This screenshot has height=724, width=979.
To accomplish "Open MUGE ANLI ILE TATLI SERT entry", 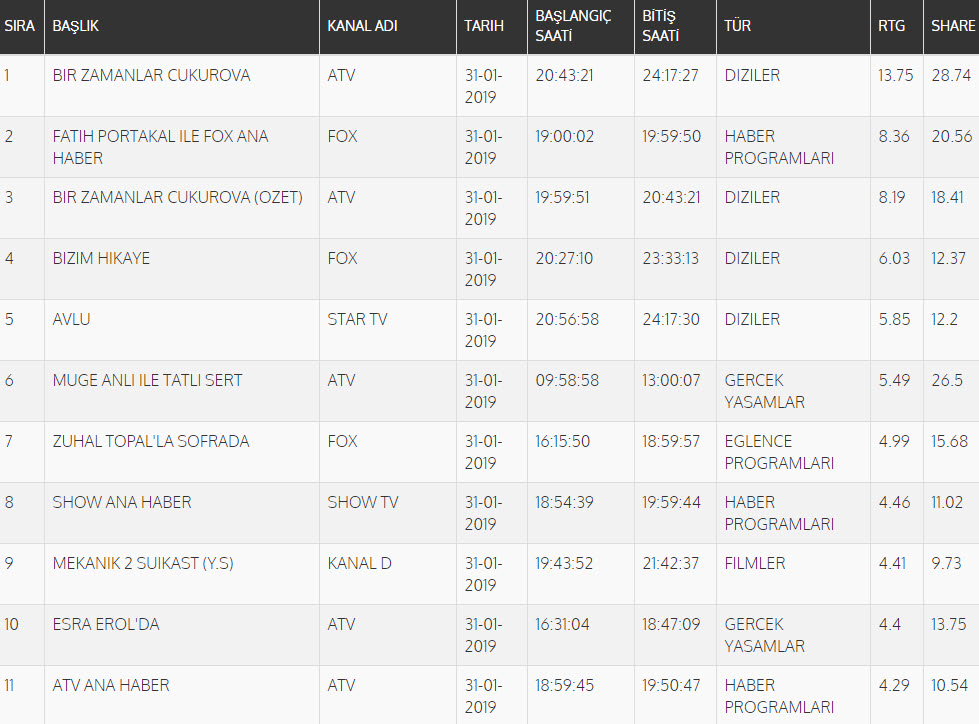I will pyautogui.click(x=147, y=381).
